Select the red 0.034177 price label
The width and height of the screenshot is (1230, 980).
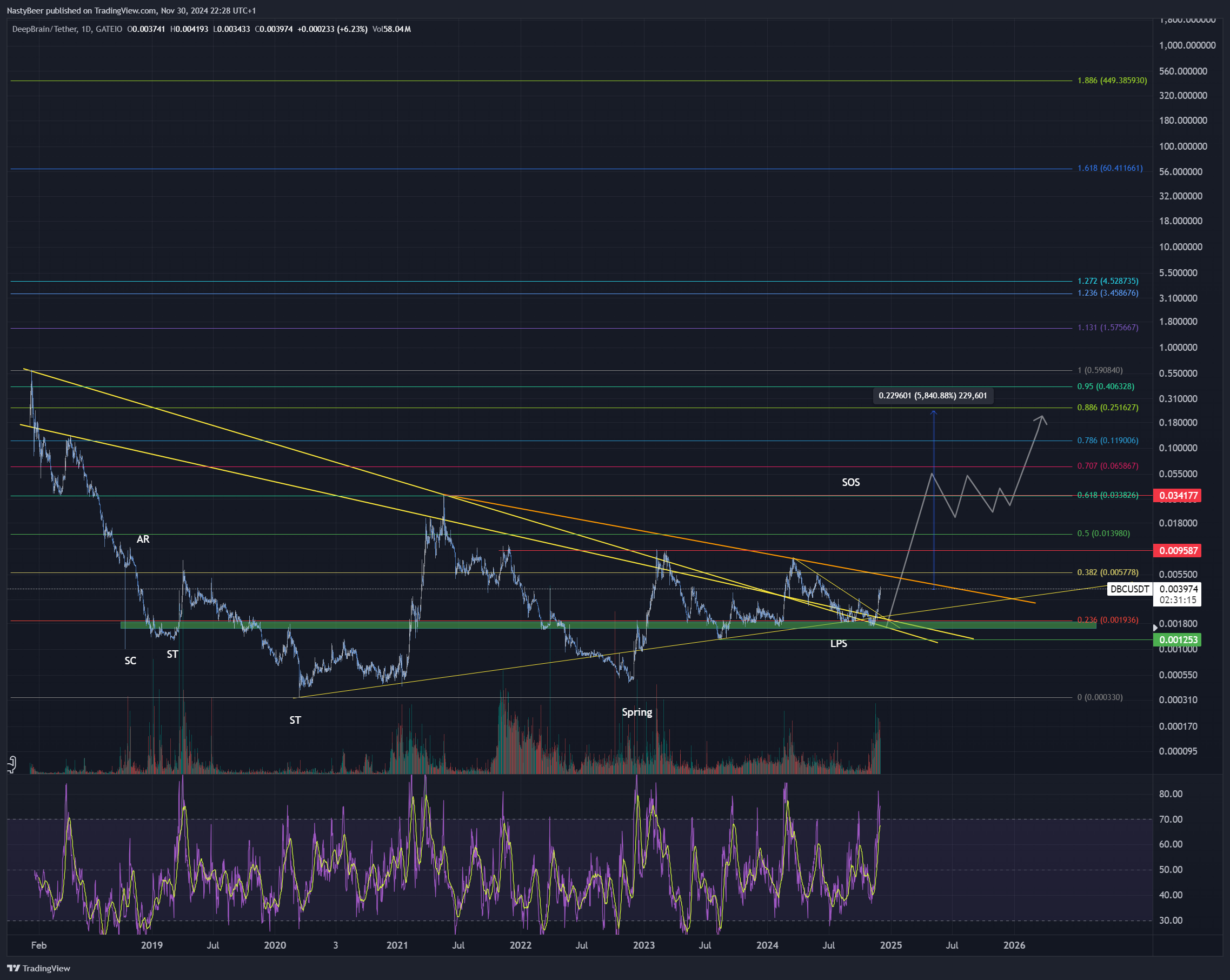click(x=1177, y=495)
